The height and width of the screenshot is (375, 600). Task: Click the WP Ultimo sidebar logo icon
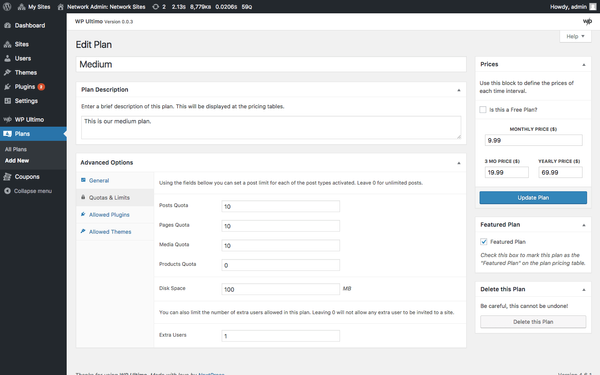(7, 119)
